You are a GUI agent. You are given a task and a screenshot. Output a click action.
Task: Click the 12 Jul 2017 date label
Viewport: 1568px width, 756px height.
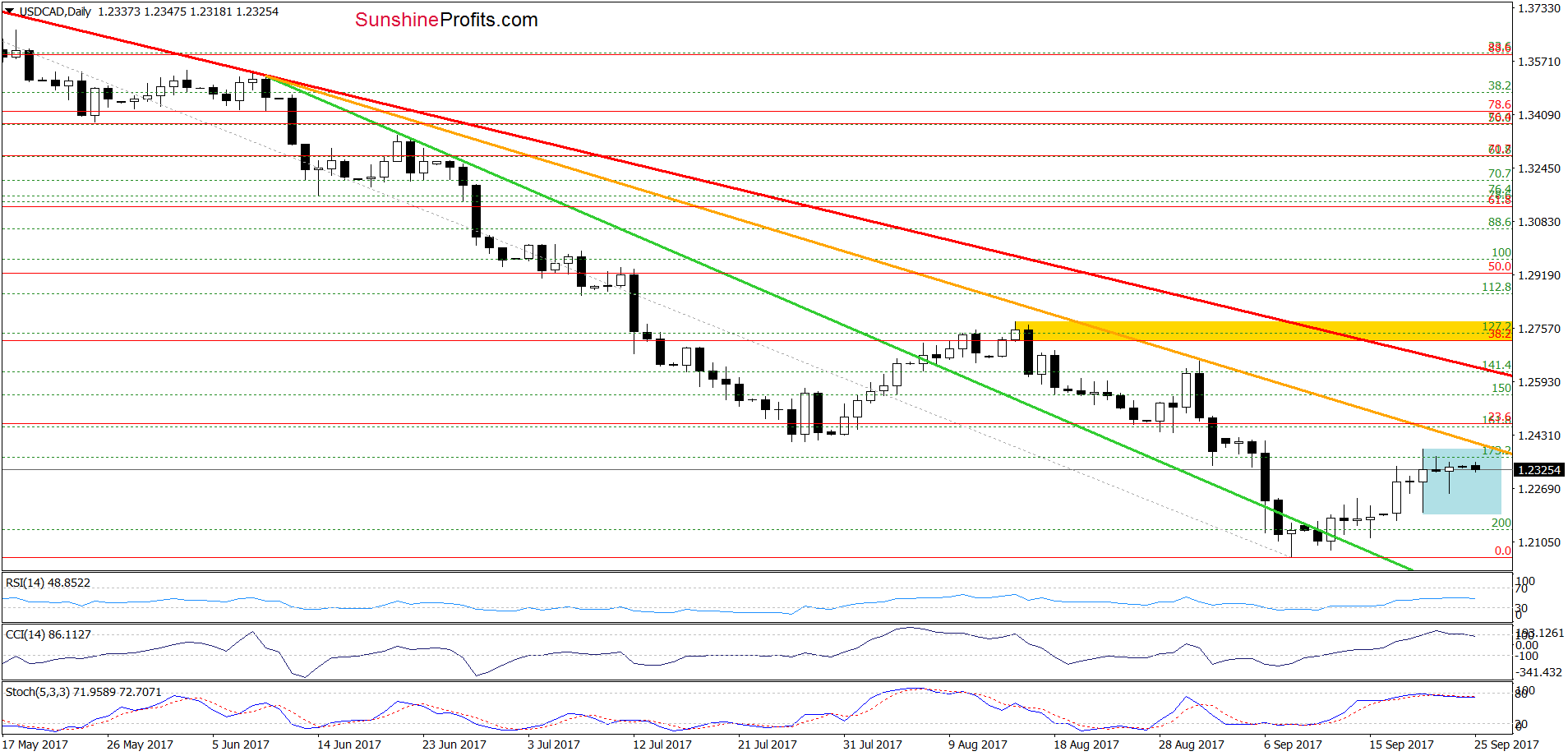pyautogui.click(x=662, y=744)
